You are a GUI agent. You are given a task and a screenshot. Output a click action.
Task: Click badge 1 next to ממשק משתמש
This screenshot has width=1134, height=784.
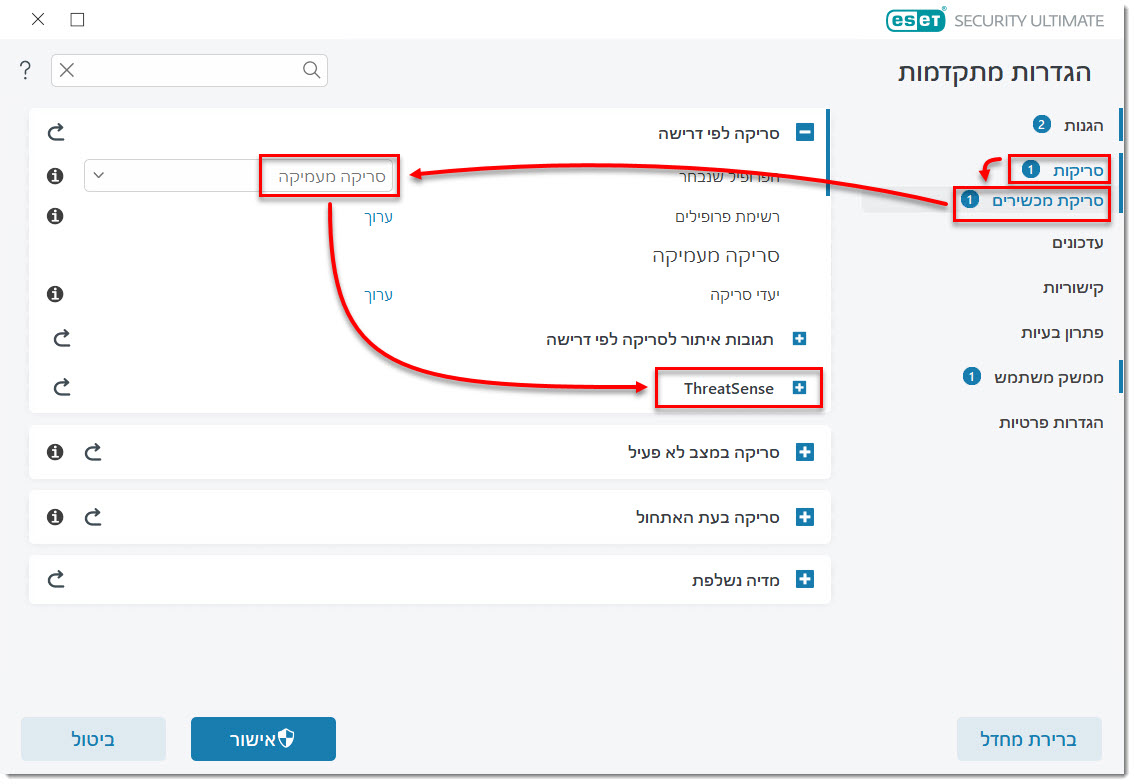click(x=971, y=377)
